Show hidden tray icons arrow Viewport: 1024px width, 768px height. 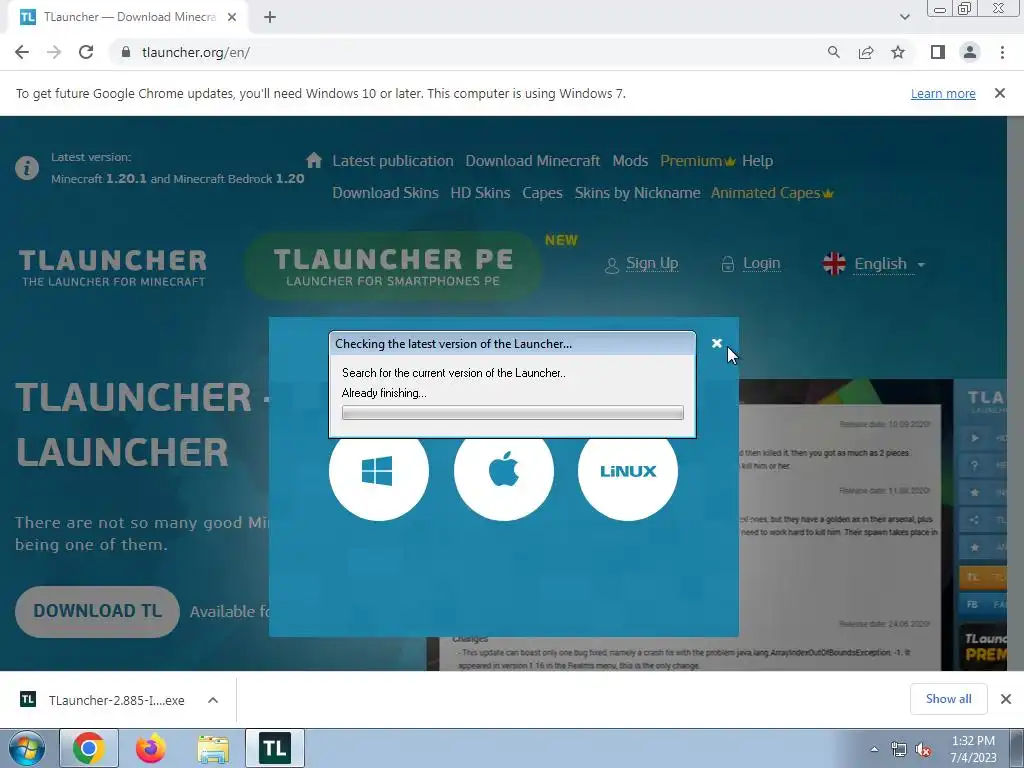(x=874, y=749)
